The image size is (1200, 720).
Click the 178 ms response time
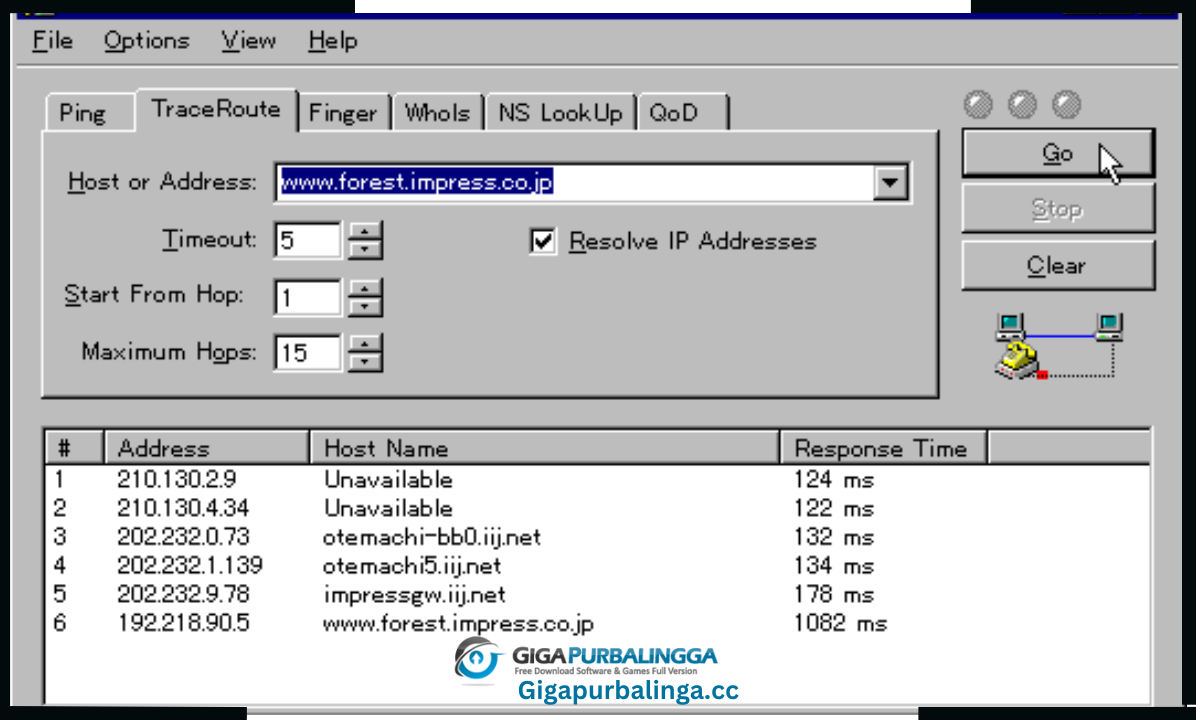(x=834, y=594)
